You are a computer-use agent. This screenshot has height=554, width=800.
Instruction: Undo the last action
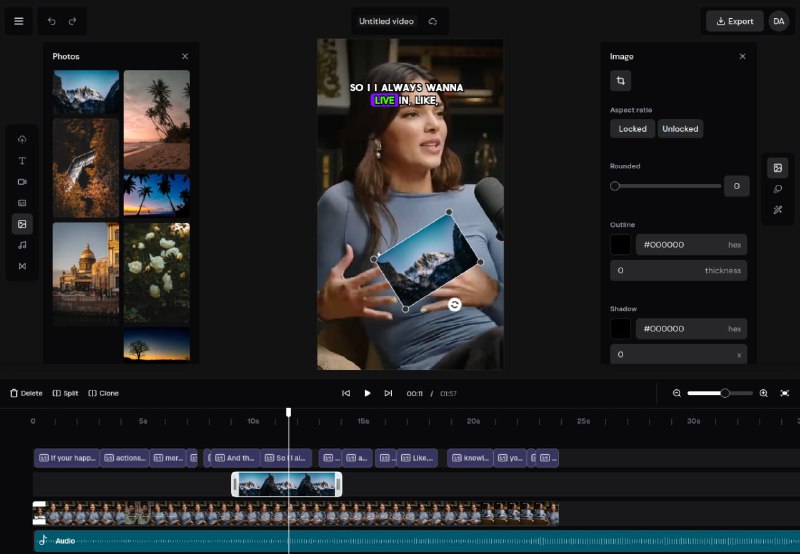[x=52, y=21]
